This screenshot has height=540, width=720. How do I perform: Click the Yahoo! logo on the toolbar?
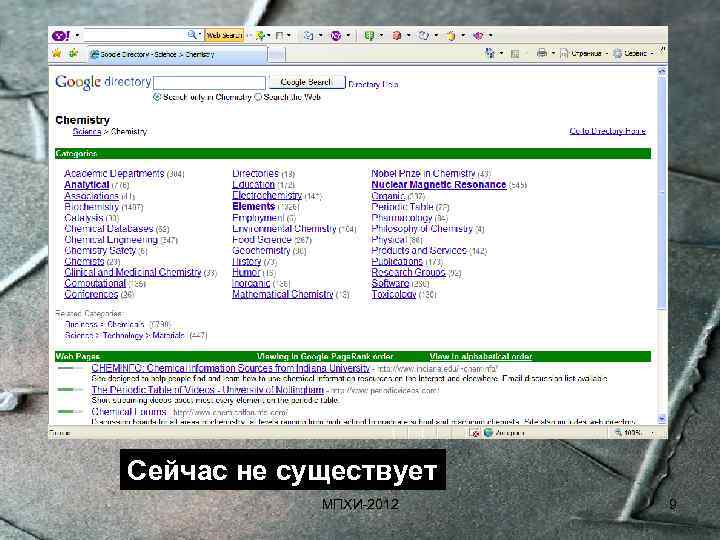pyautogui.click(x=61, y=35)
